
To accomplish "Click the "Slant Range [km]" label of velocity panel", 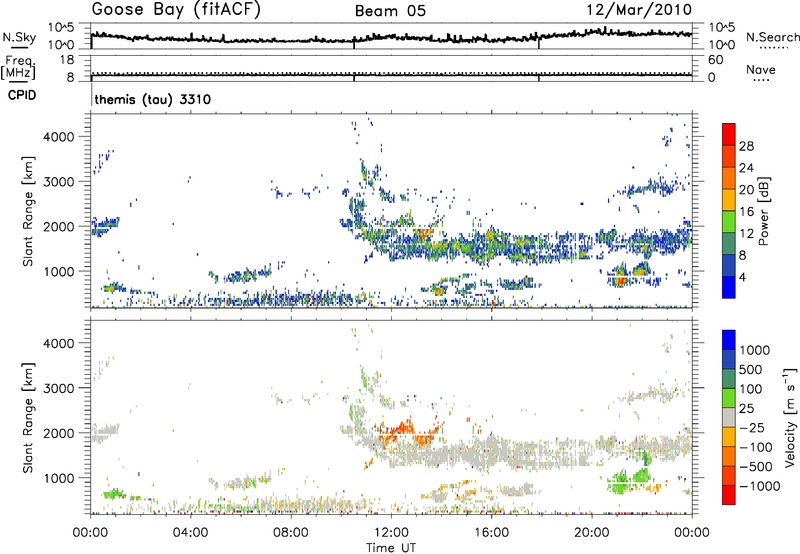I will 28,417.
